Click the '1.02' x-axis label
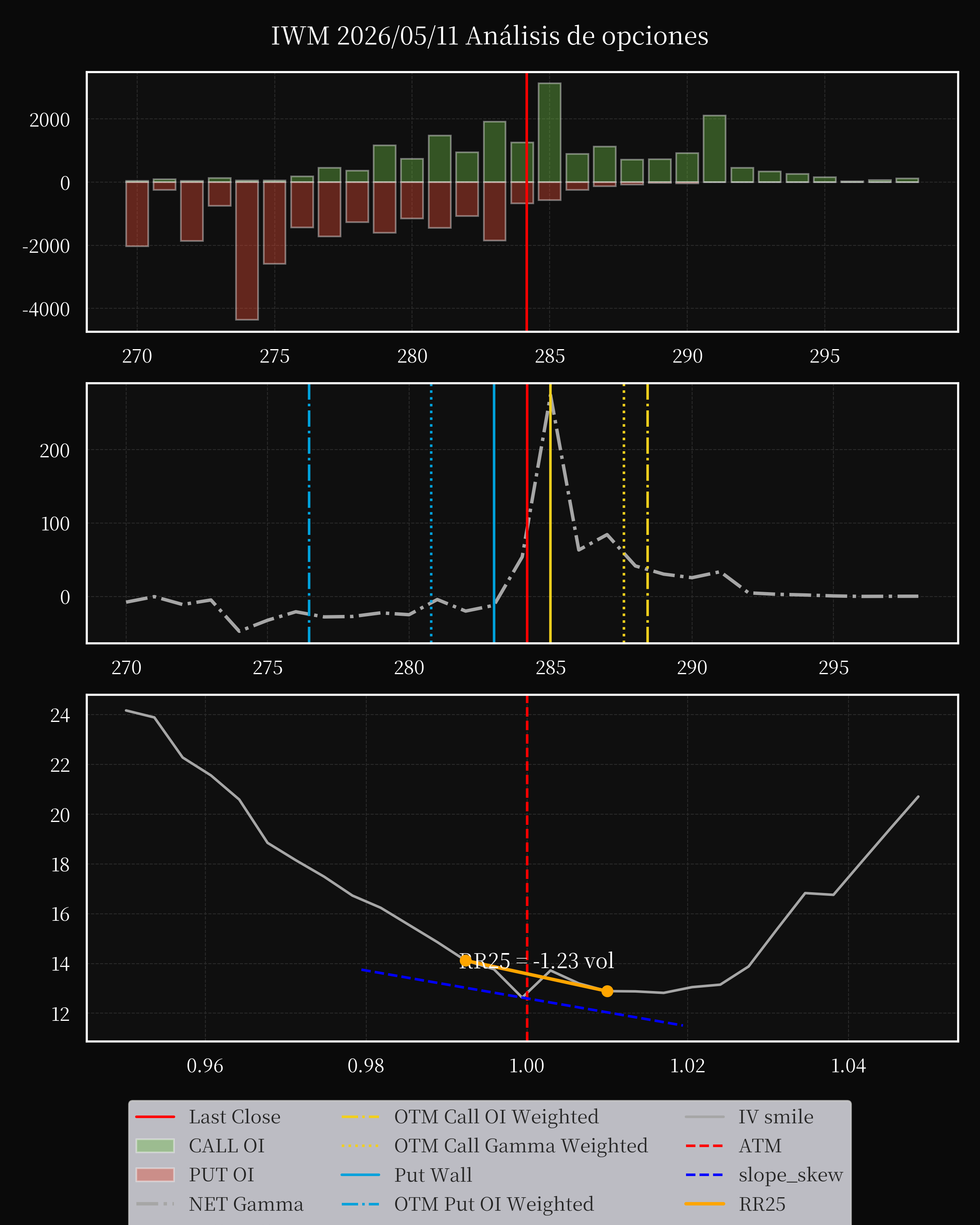The image size is (980, 1225). 687,1066
